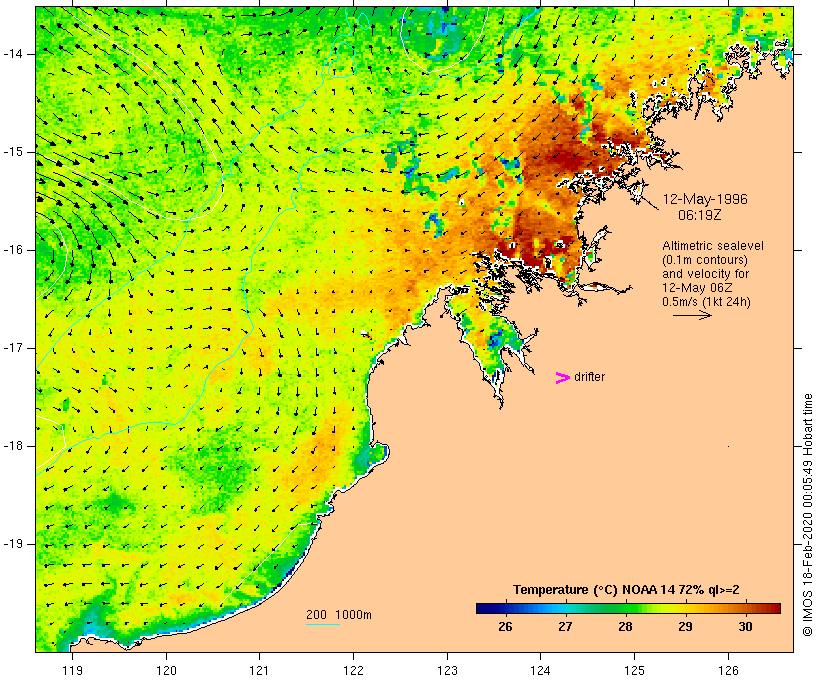Click latitude axis label '-17'
Image resolution: width=820 pixels, height=680 pixels.
coord(13,348)
